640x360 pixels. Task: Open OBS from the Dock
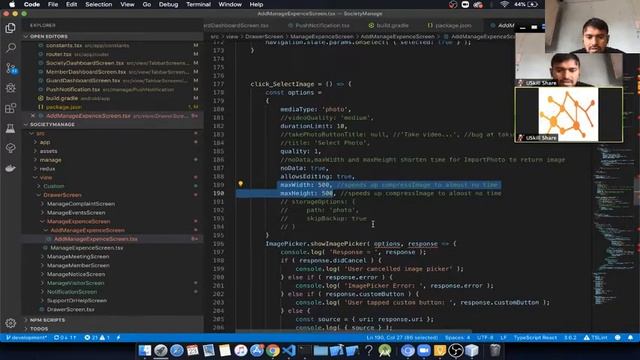(456, 350)
